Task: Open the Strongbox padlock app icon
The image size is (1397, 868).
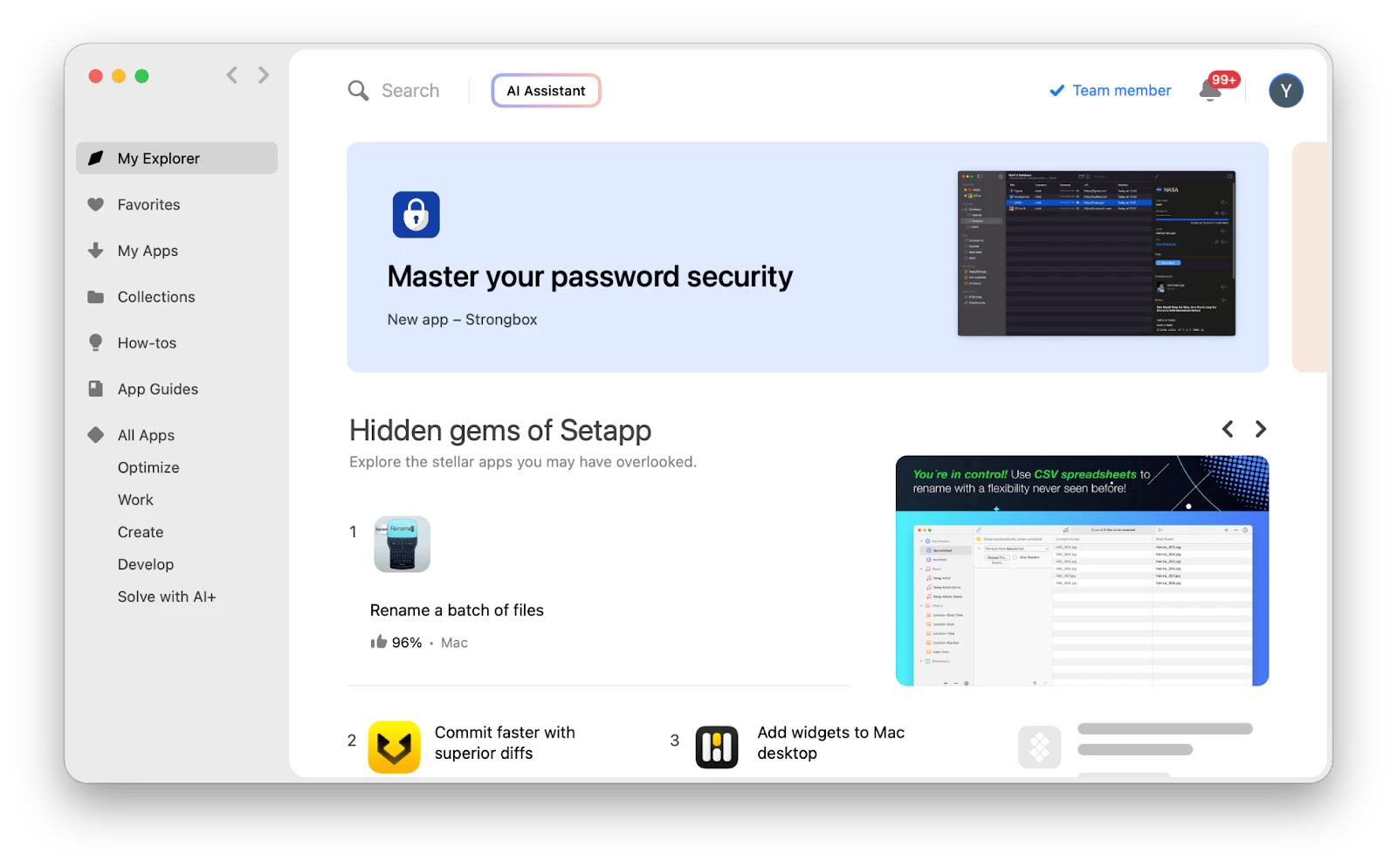Action: pos(416,214)
